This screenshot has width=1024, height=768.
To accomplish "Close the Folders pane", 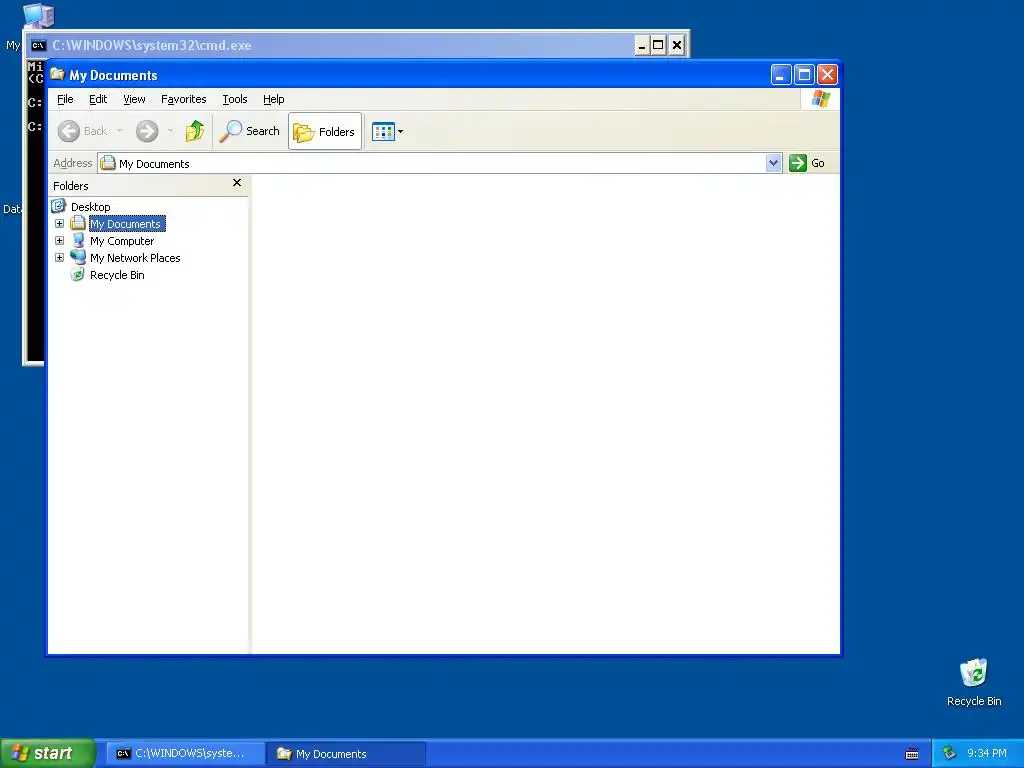I will pyautogui.click(x=237, y=183).
